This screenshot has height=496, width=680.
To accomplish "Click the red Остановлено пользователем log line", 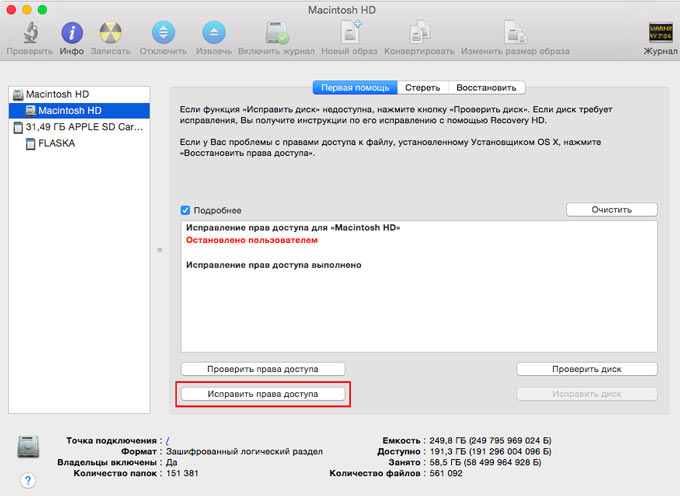I will click(x=252, y=240).
